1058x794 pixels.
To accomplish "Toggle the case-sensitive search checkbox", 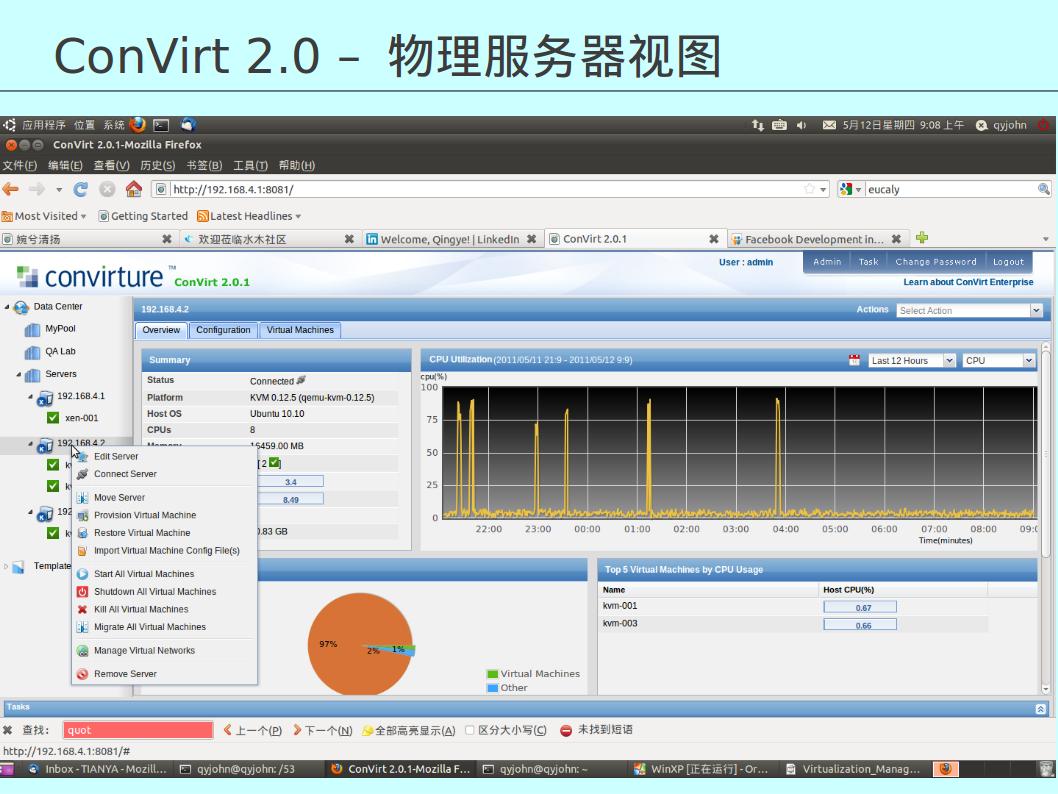I will pos(471,730).
